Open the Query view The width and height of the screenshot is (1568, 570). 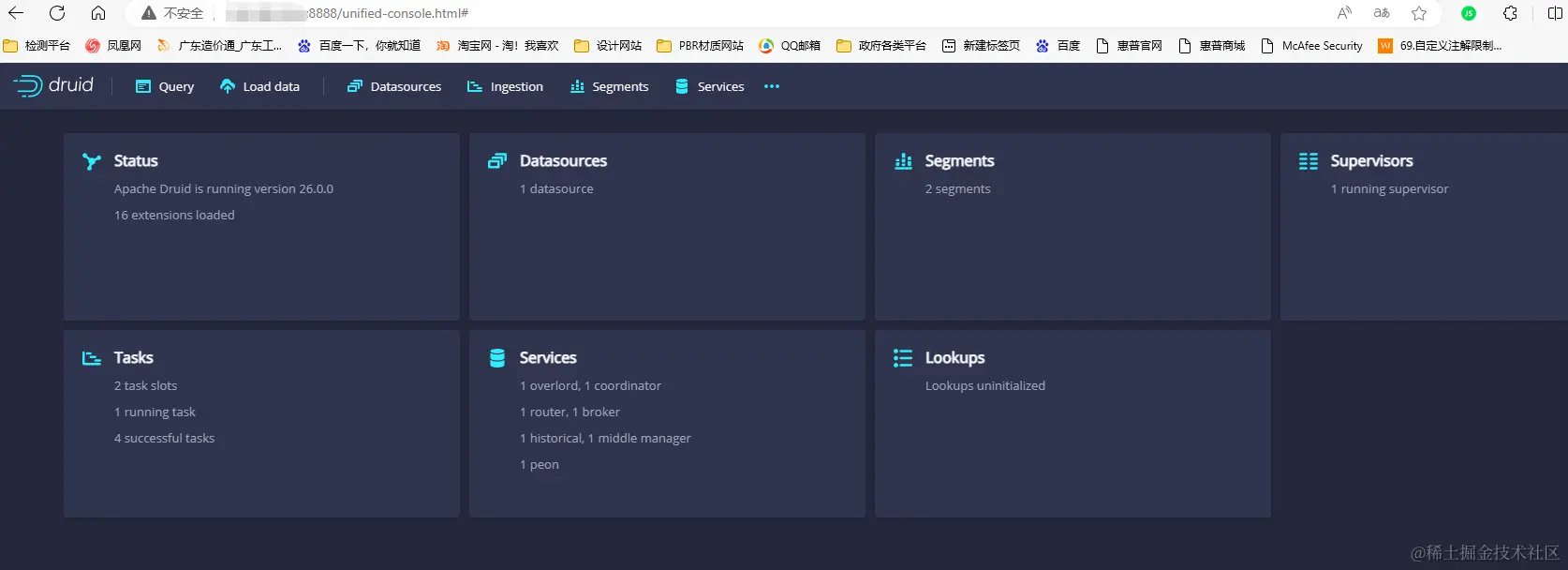coord(165,86)
